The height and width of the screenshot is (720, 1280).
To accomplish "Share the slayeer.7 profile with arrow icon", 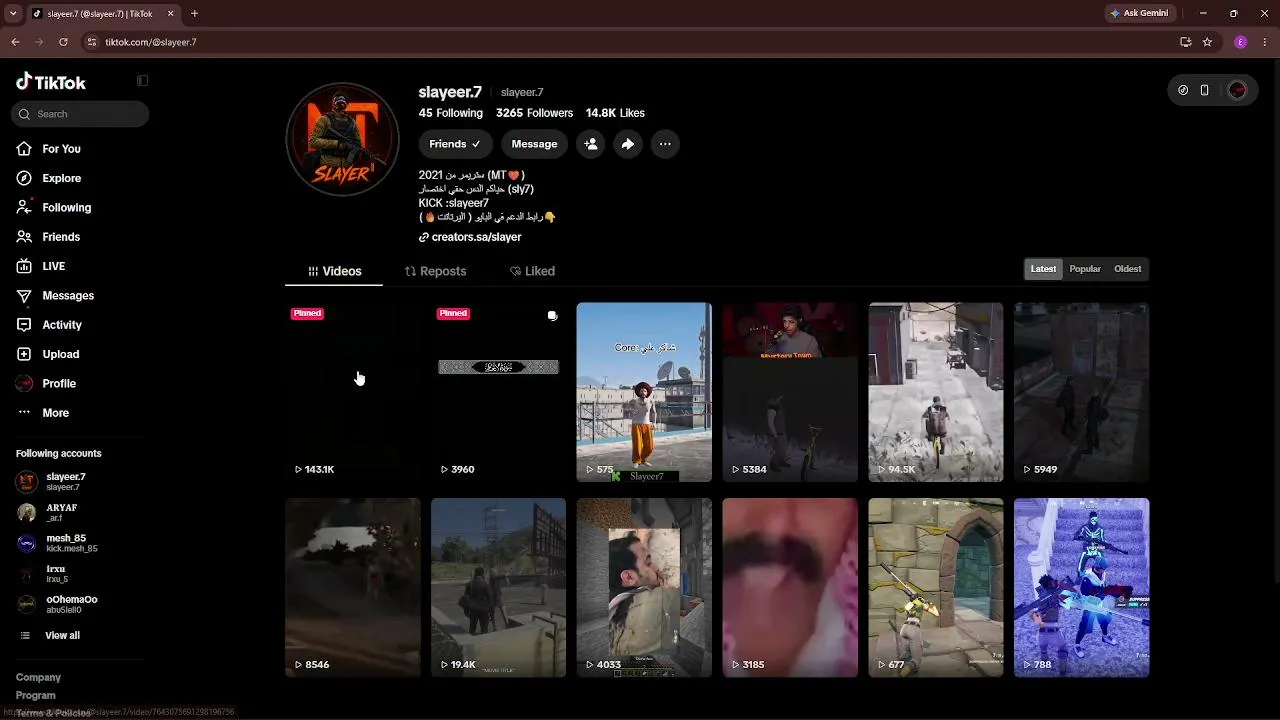I will coord(627,144).
